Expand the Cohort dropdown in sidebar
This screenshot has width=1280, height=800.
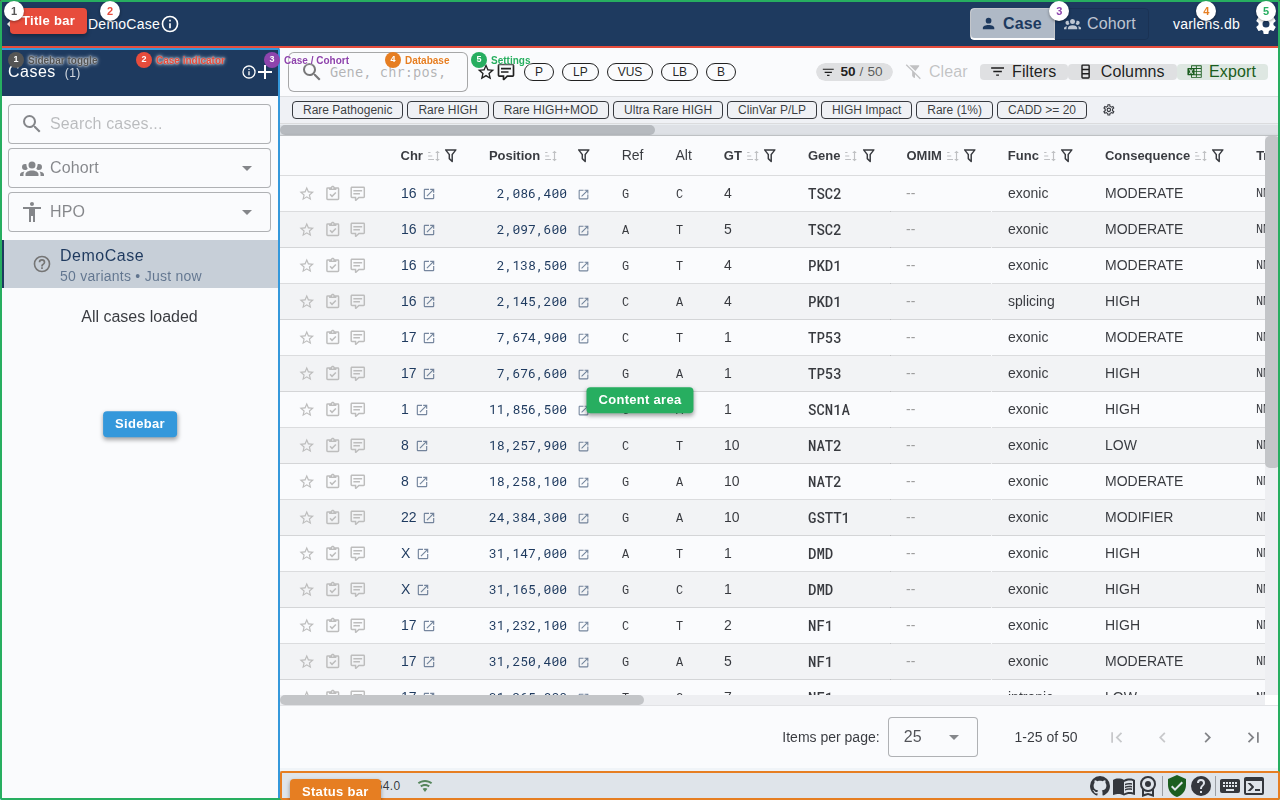click(139, 168)
